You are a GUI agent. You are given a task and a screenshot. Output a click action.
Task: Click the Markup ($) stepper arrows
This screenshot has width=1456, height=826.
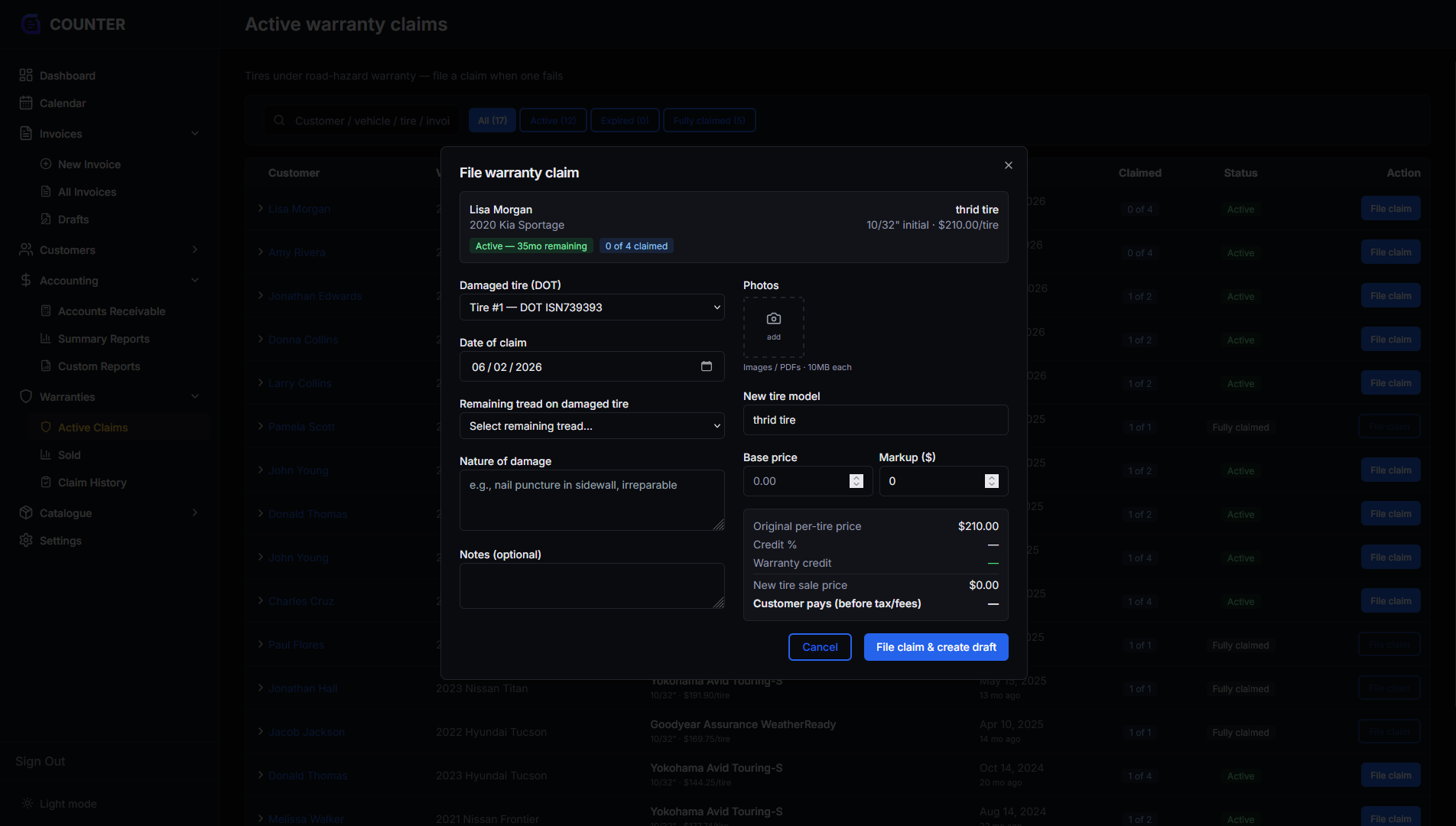click(992, 481)
